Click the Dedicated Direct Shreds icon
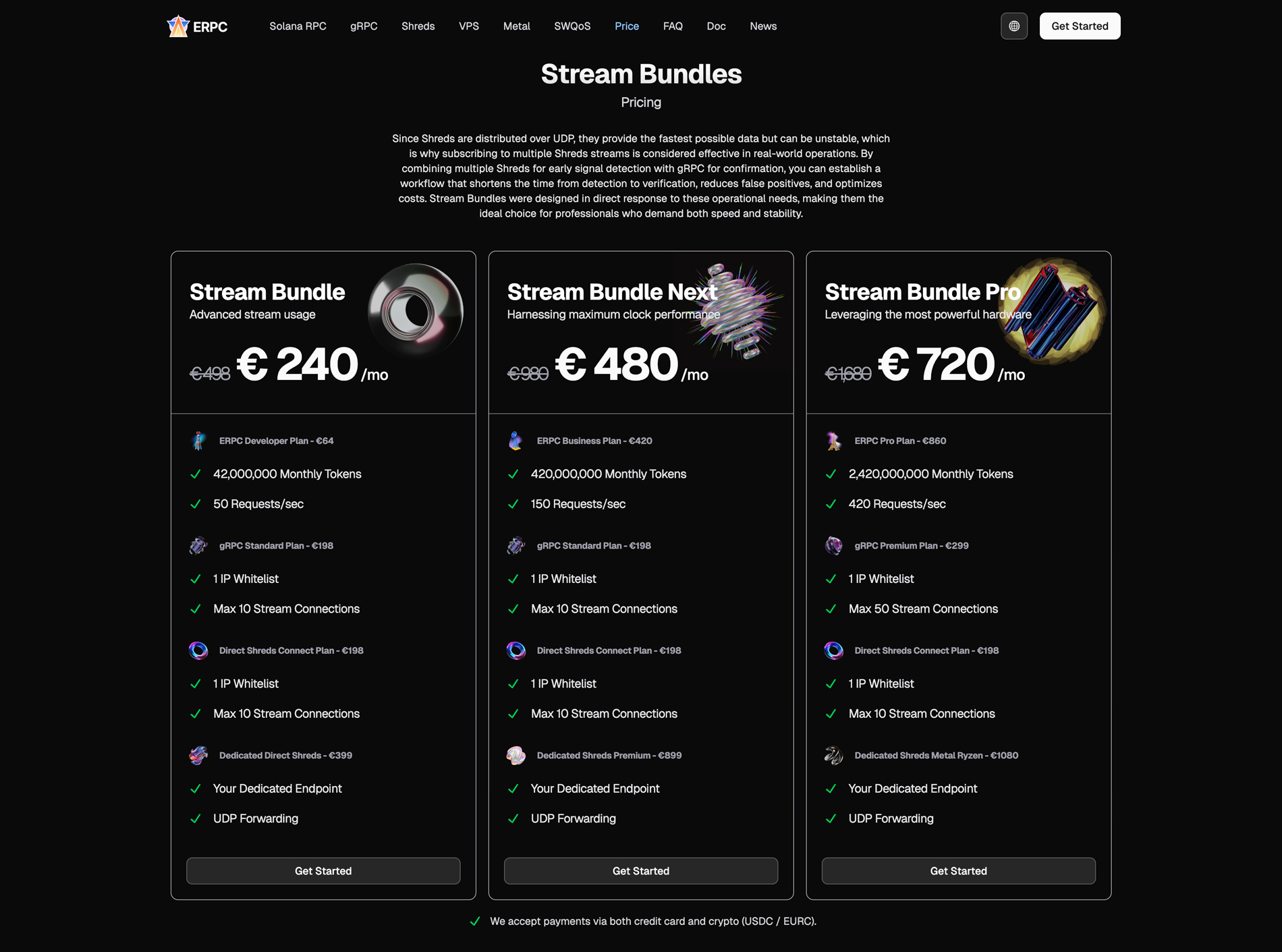This screenshot has height=952, width=1282. click(x=198, y=755)
